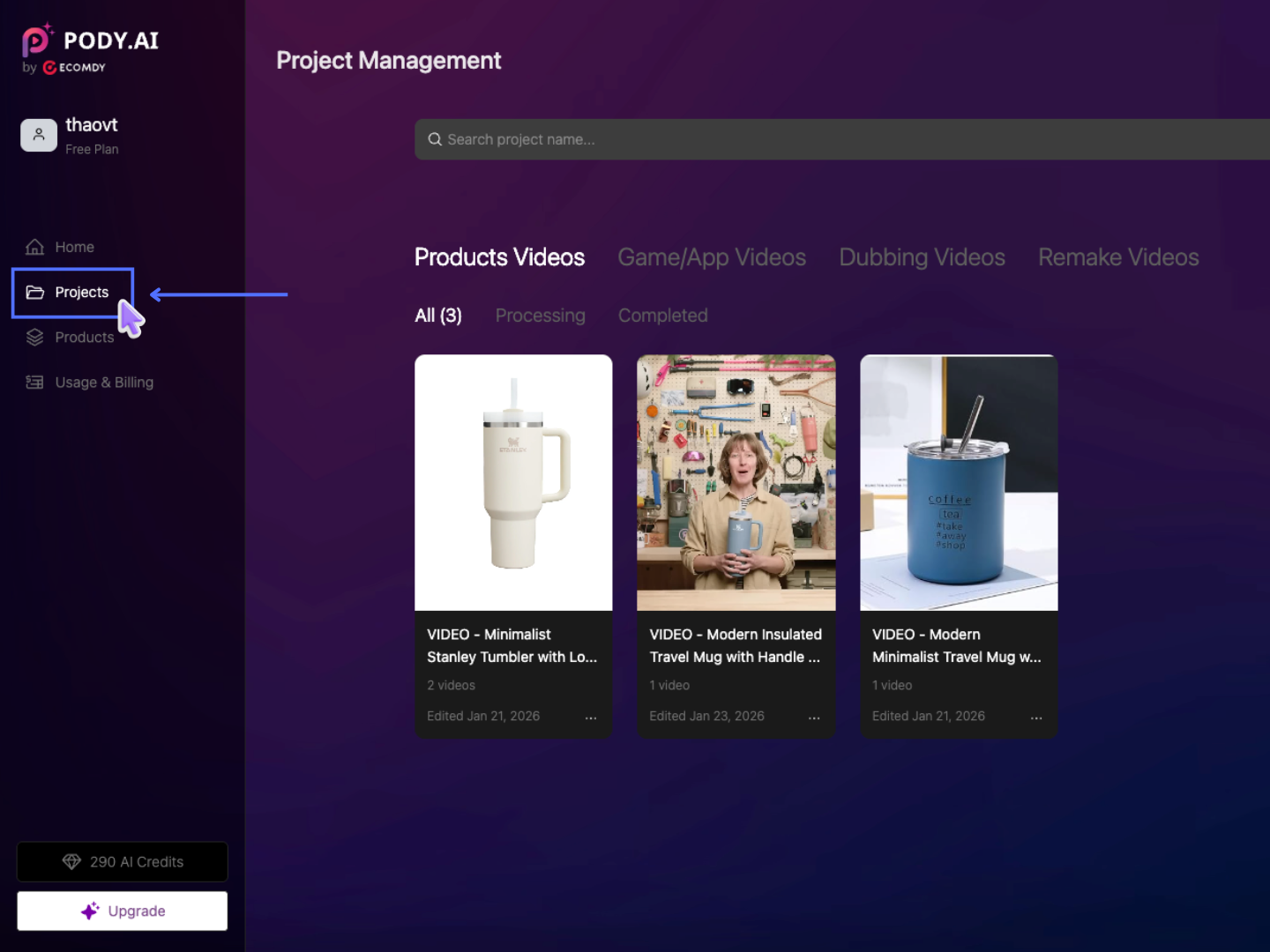Screen dimensions: 1270x952
Task: Filter projects by Processing status
Action: pyautogui.click(x=540, y=316)
